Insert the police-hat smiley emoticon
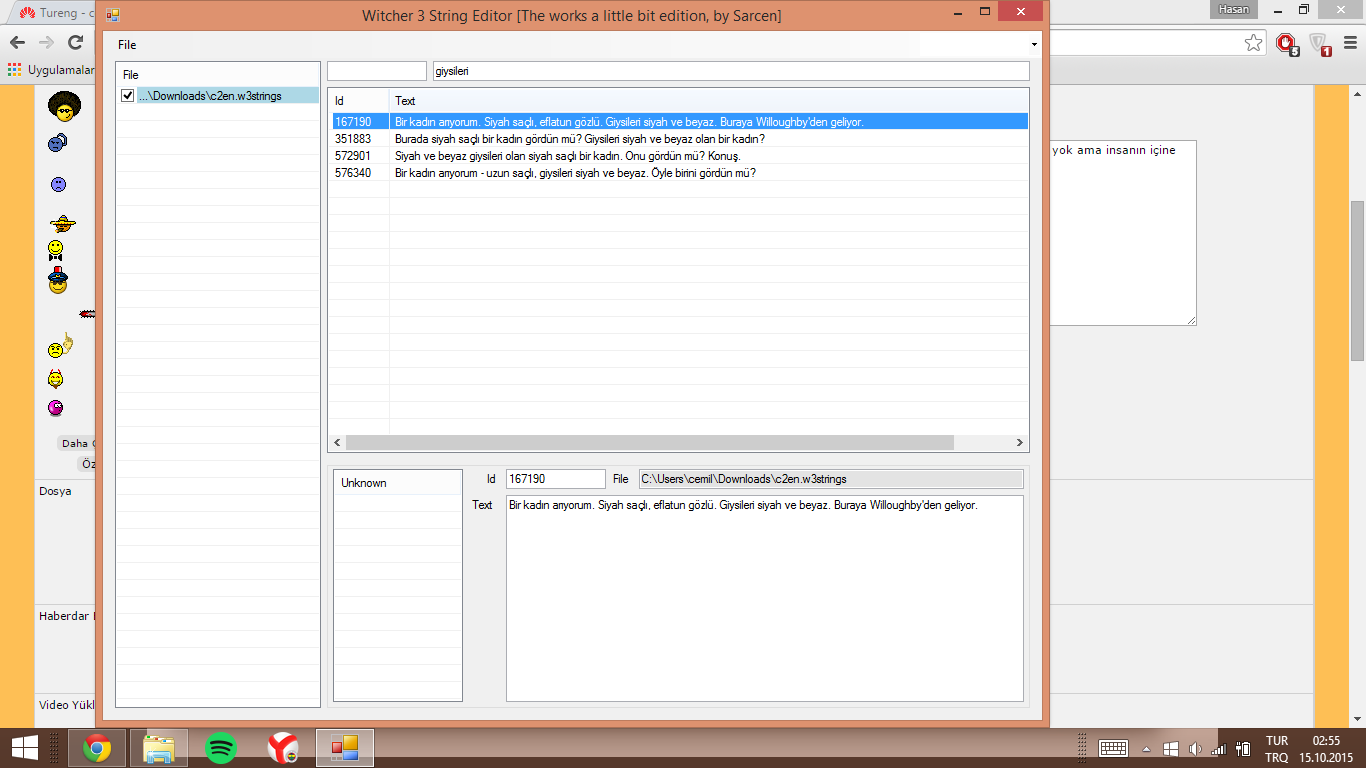Viewport: 1366px width, 769px height. pos(58,281)
